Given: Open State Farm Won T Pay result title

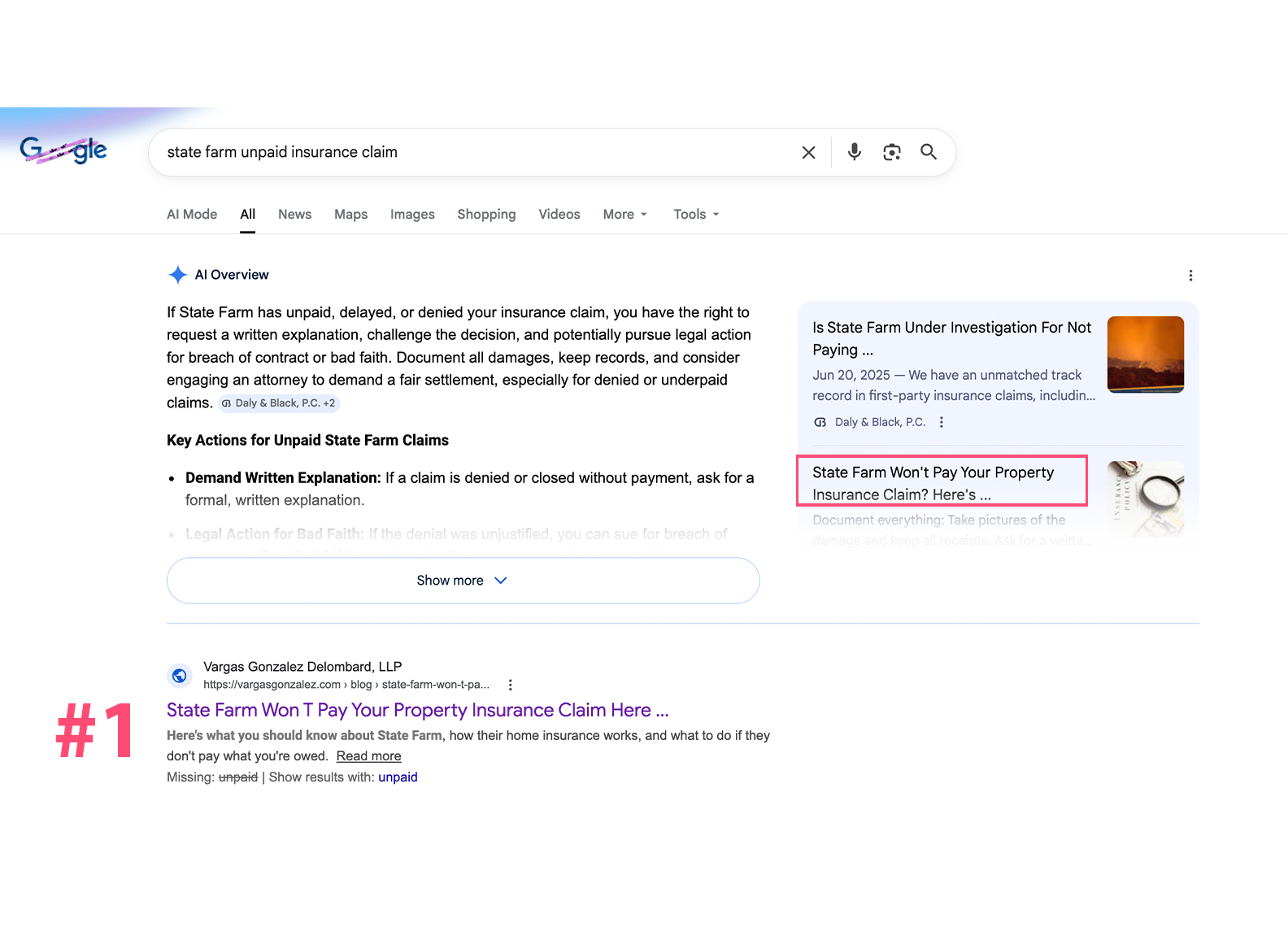Looking at the screenshot, I should [417, 710].
